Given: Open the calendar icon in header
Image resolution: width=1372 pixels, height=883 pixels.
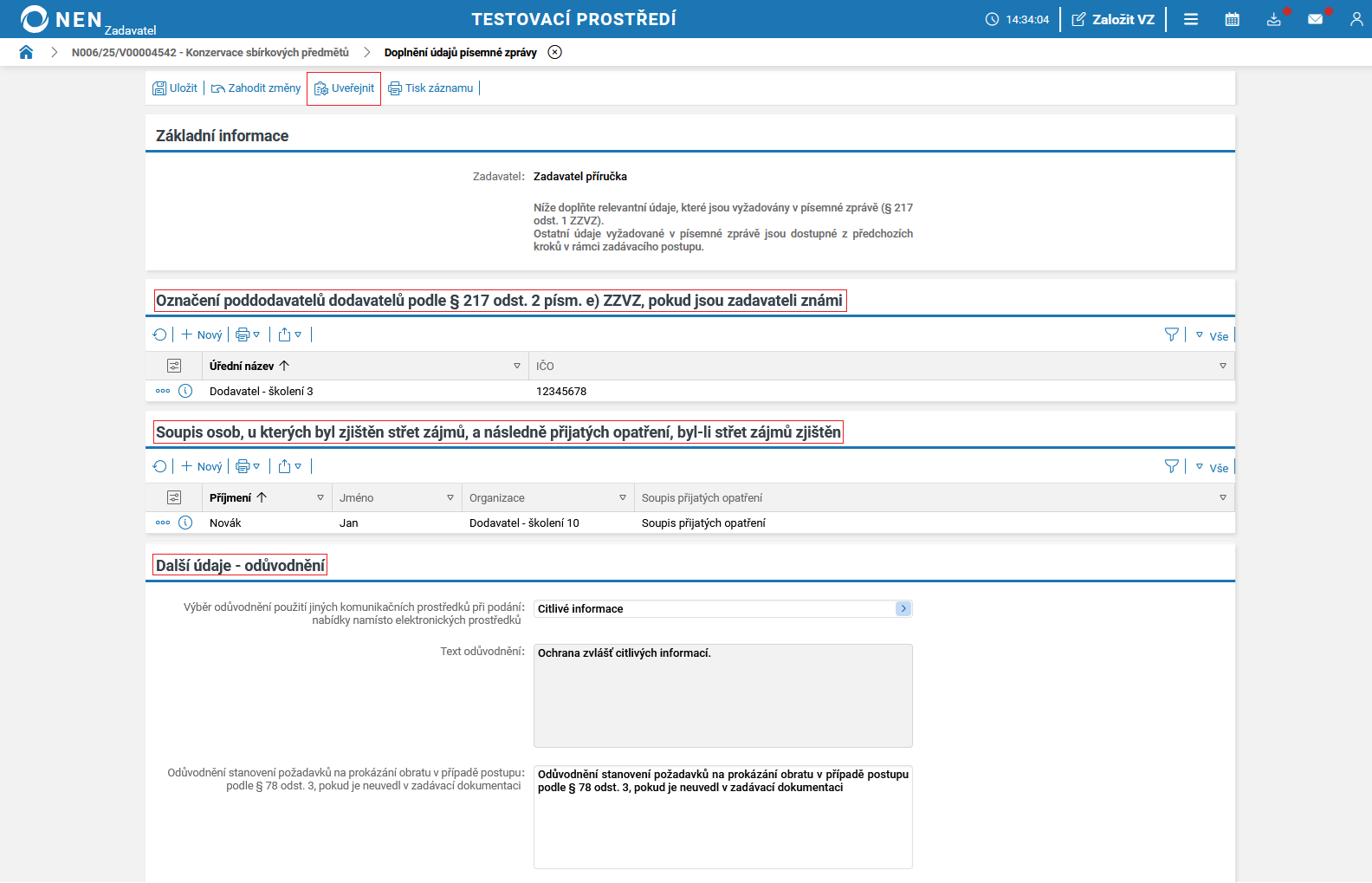Looking at the screenshot, I should pyautogui.click(x=1232, y=19).
